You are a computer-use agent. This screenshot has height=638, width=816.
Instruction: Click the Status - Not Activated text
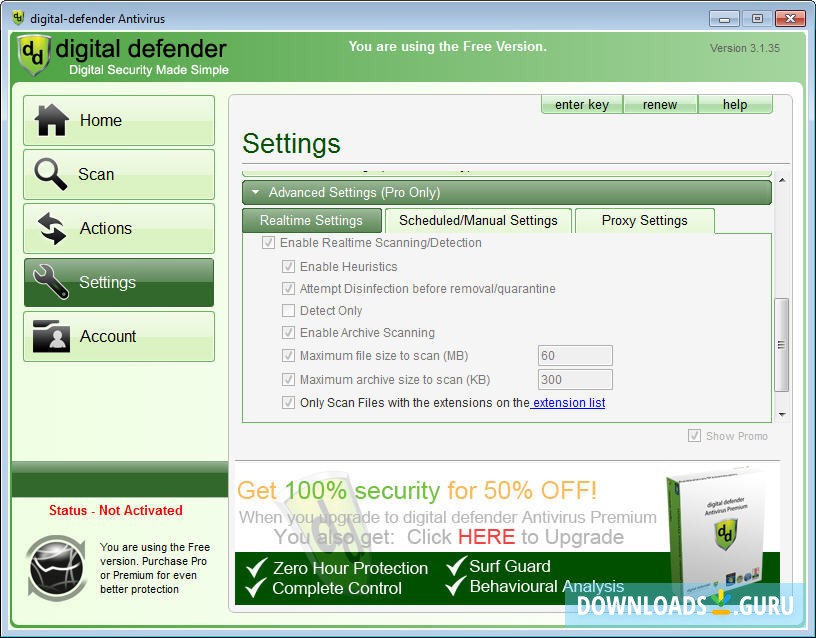click(116, 511)
